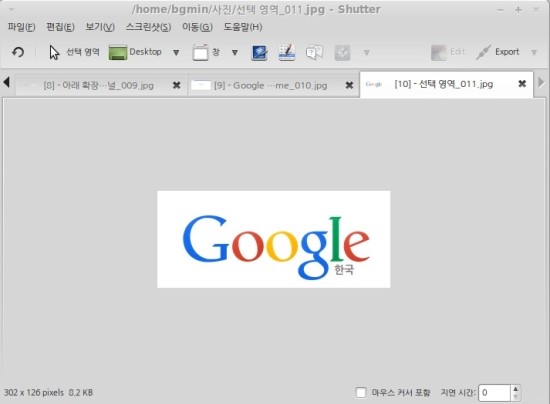Capture a window using the 창 button

(206, 52)
